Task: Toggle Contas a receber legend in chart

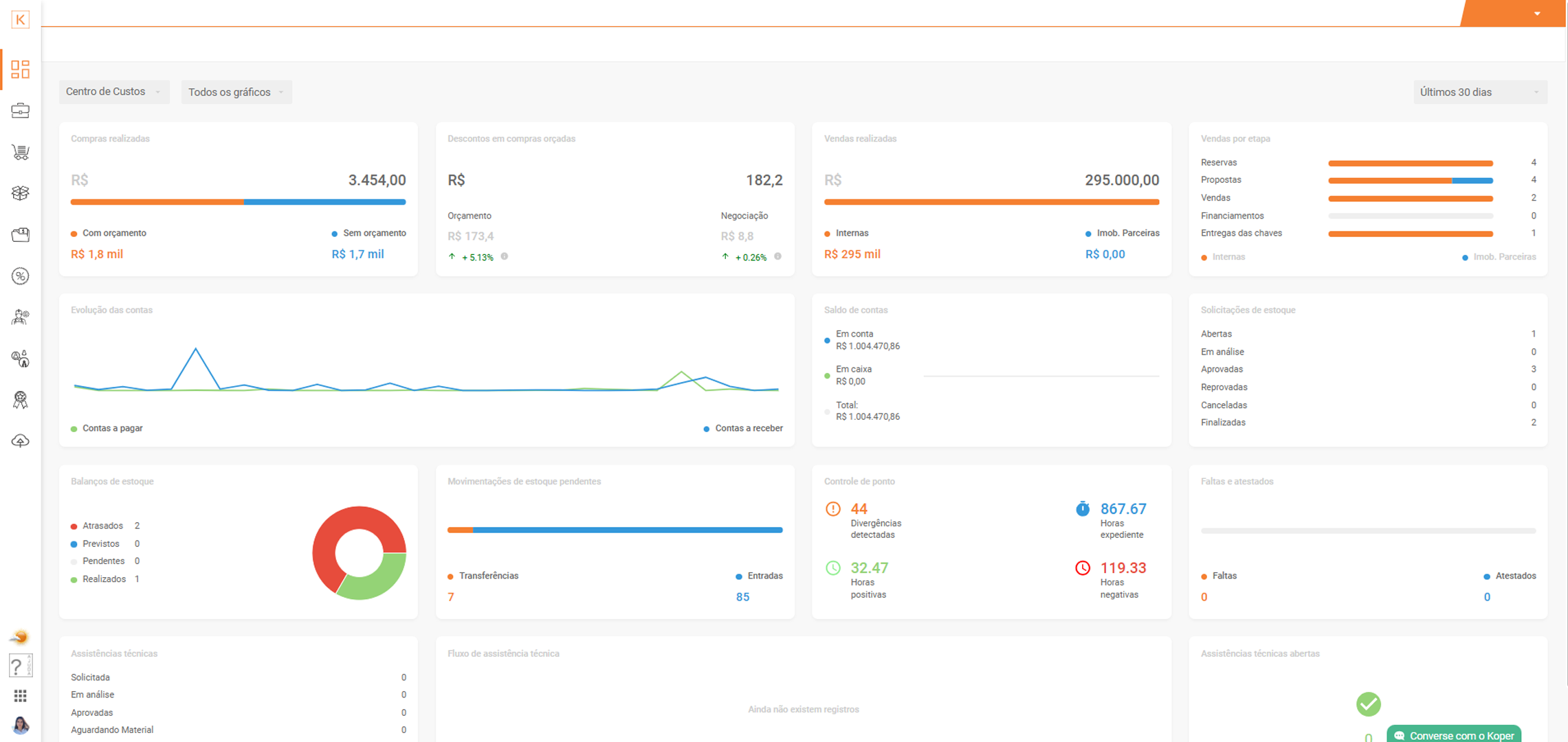Action: tap(742, 428)
